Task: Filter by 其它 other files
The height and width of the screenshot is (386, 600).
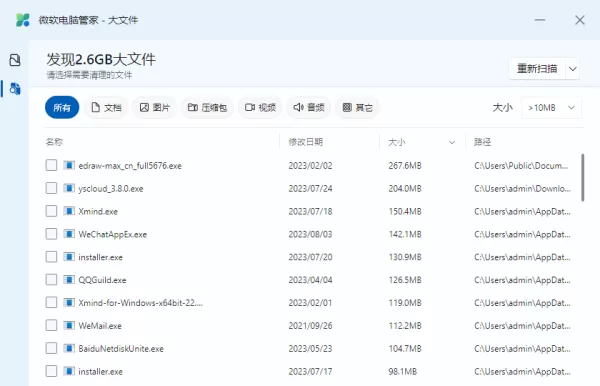Action: 357,107
